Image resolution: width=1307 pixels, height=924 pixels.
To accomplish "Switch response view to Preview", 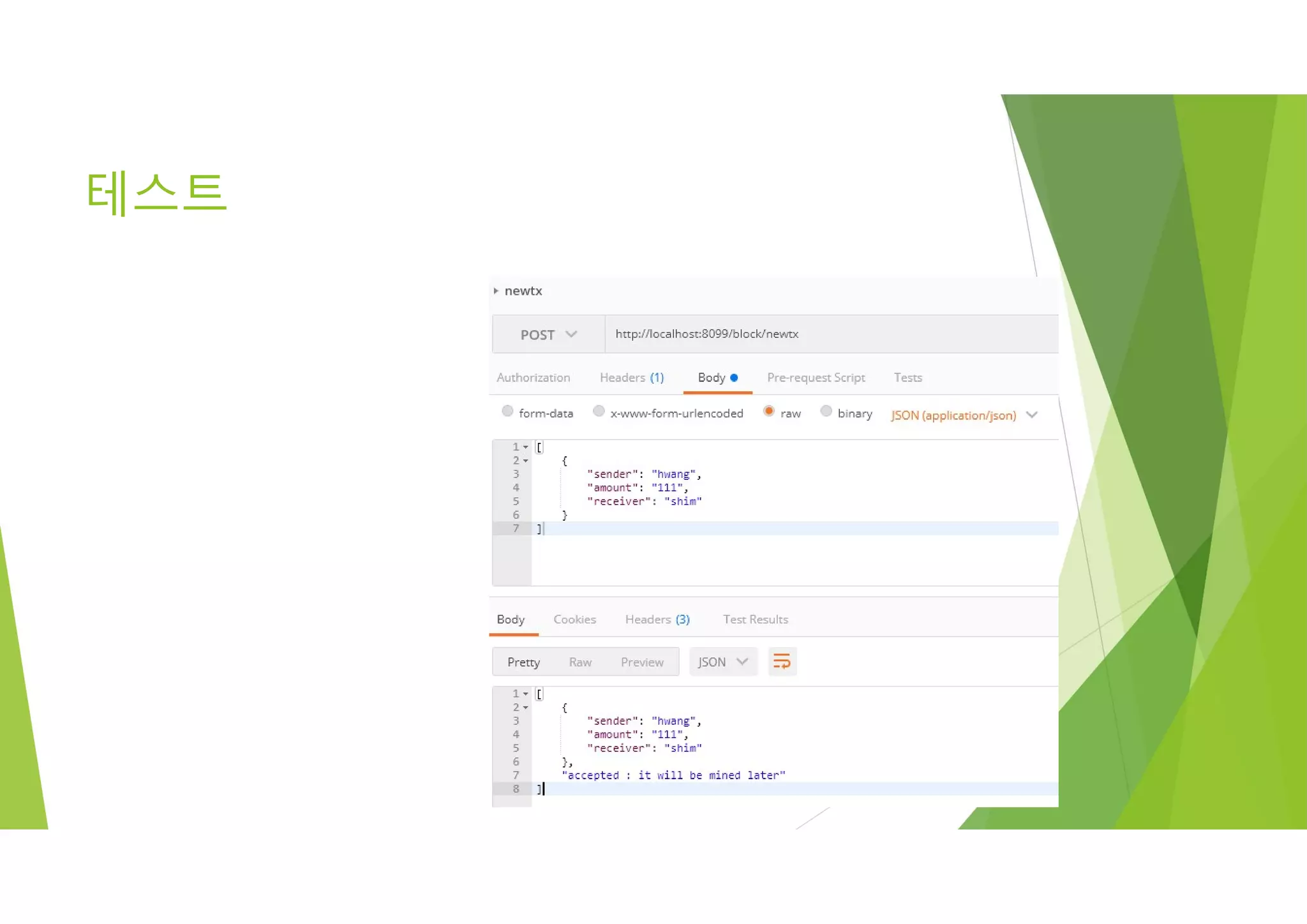I will 642,662.
